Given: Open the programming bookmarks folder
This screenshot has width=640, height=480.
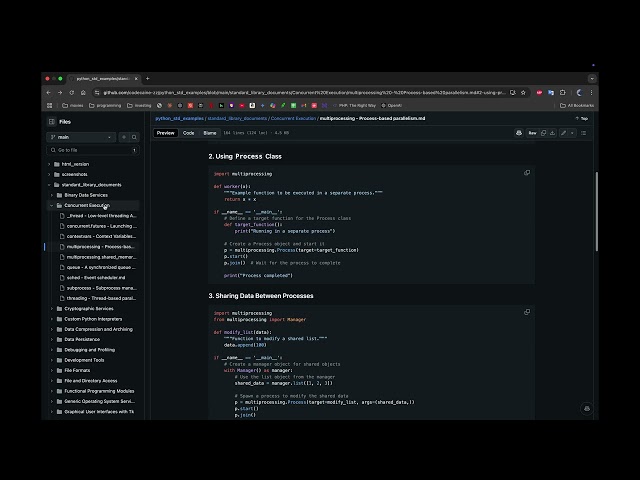Looking at the screenshot, I should [105, 105].
